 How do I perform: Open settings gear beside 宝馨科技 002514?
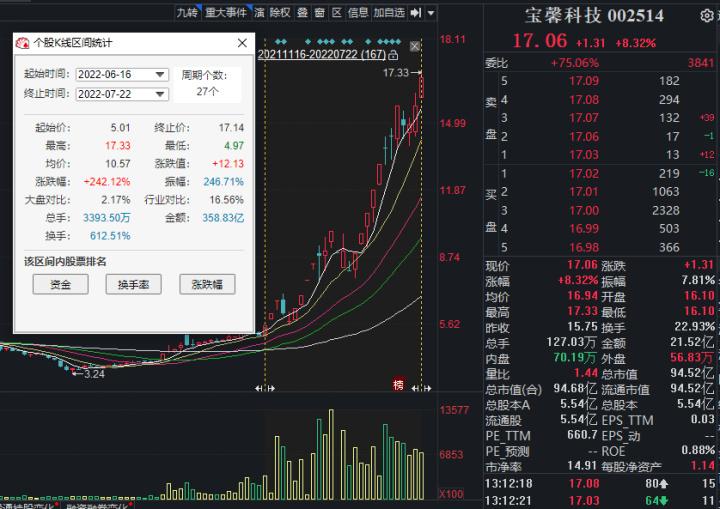(707, 16)
